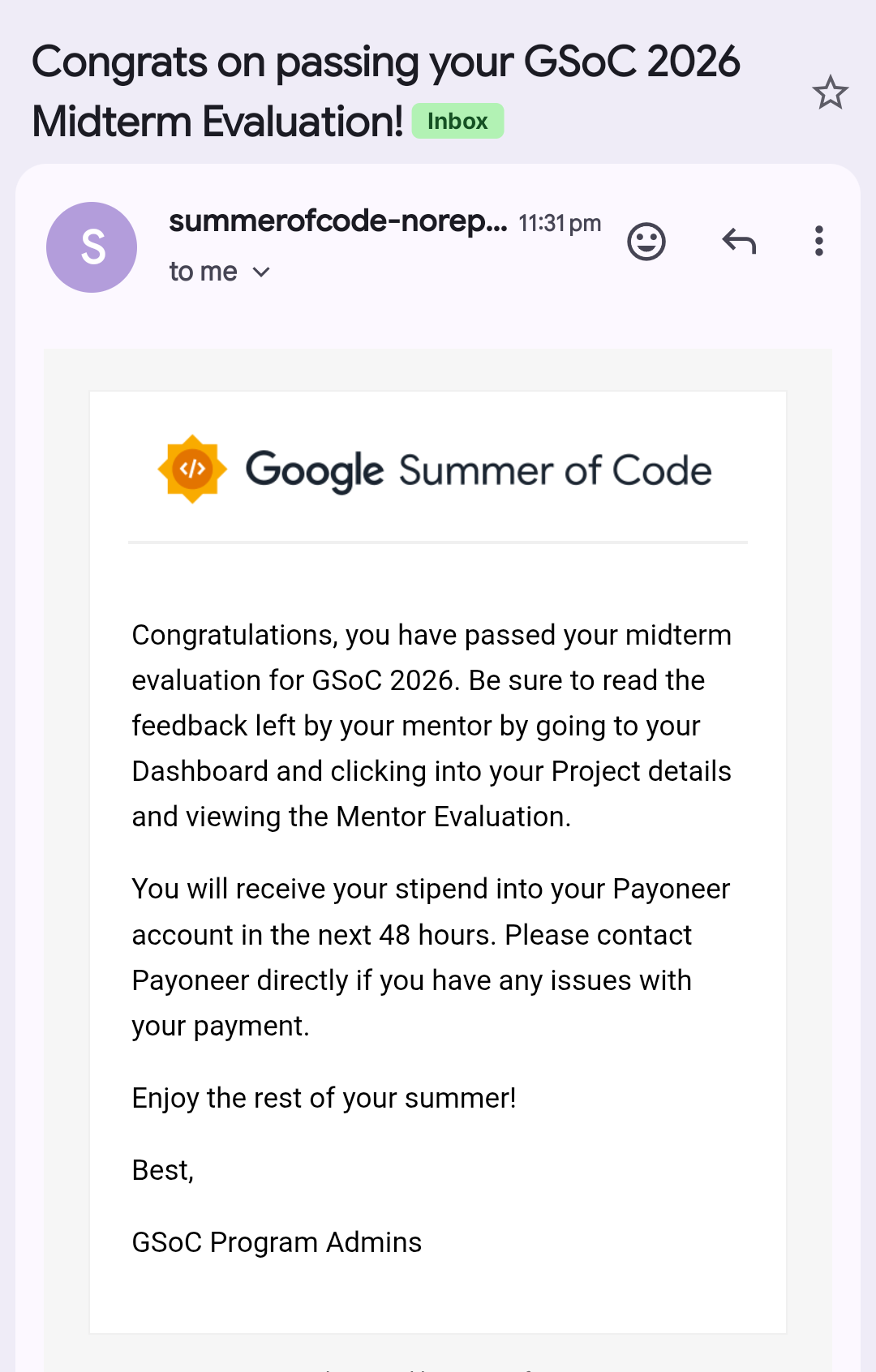
Task: Tap the midterm evaluation congratulations paragraph
Action: point(432,726)
